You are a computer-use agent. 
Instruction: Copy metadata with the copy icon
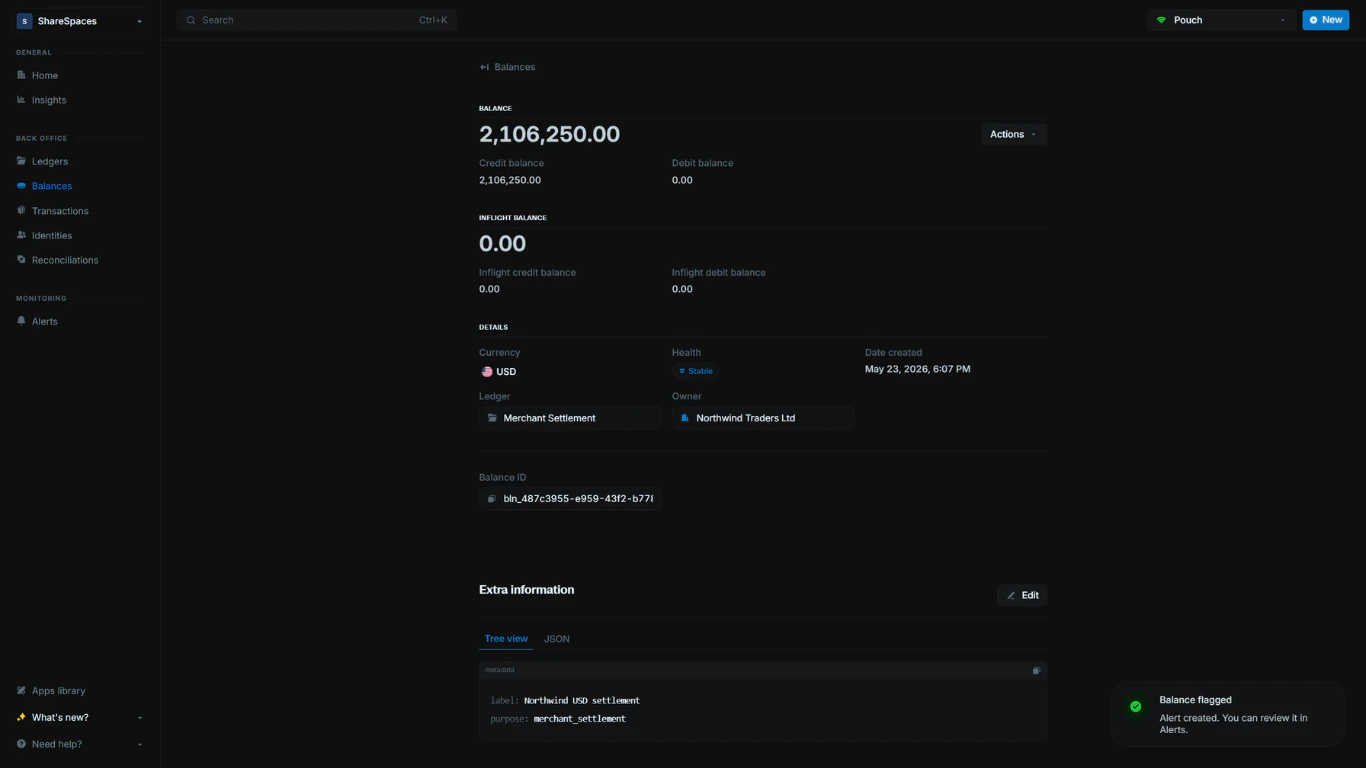pos(1036,670)
